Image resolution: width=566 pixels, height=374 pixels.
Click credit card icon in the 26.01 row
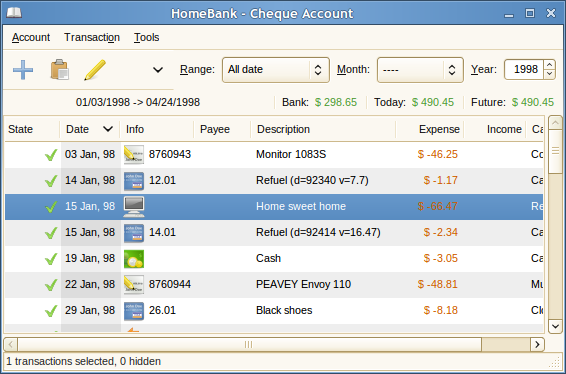[x=134, y=311]
